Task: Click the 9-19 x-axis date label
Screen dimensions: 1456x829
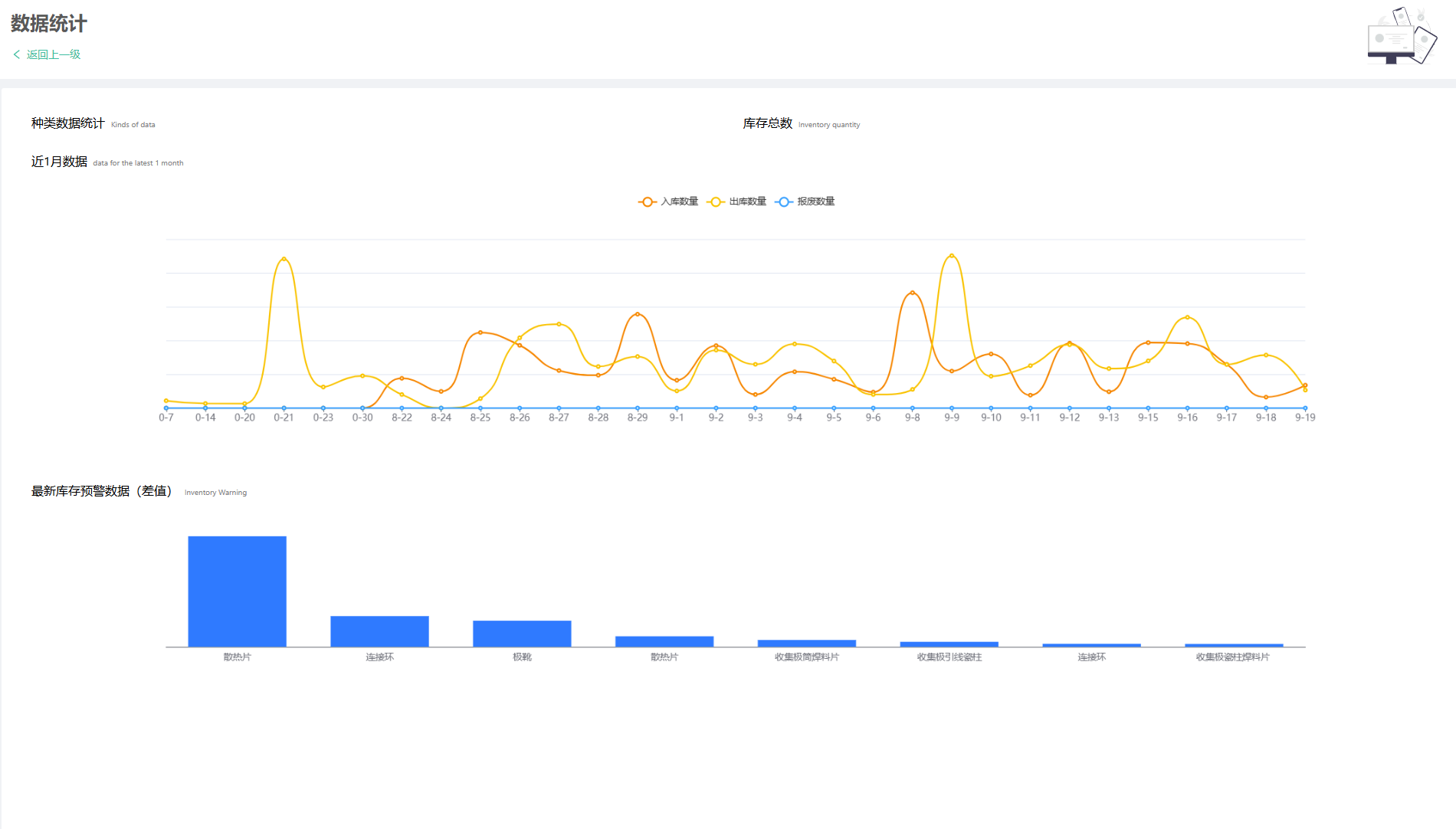Action: 1305,418
